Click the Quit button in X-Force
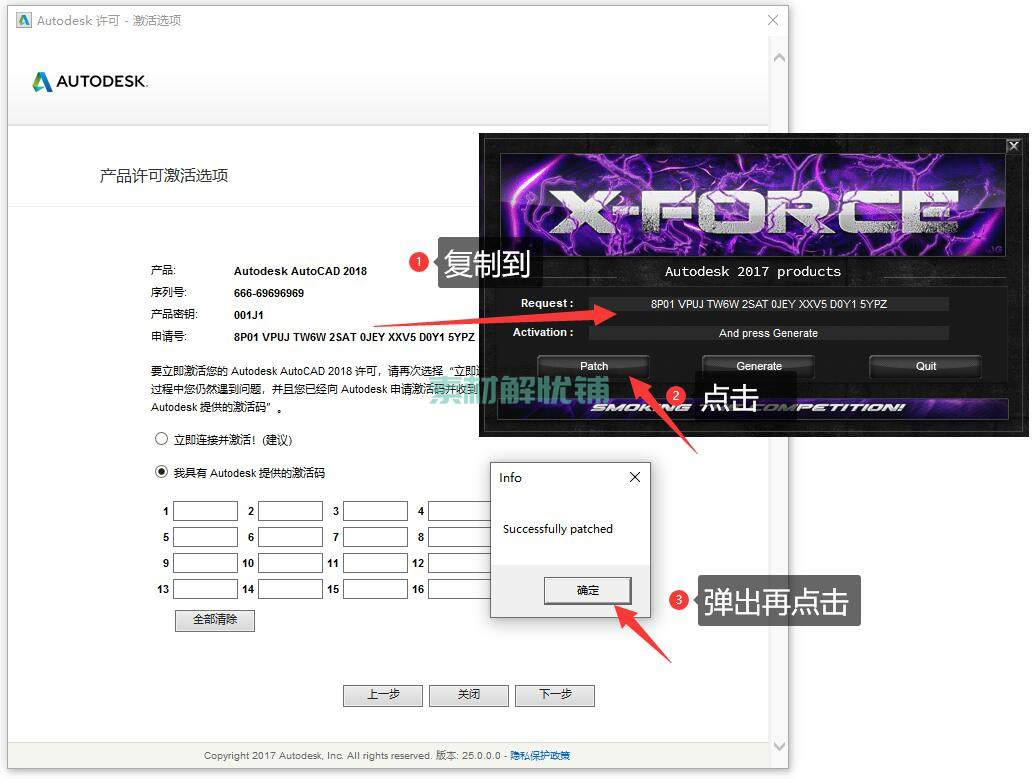 tap(925, 366)
